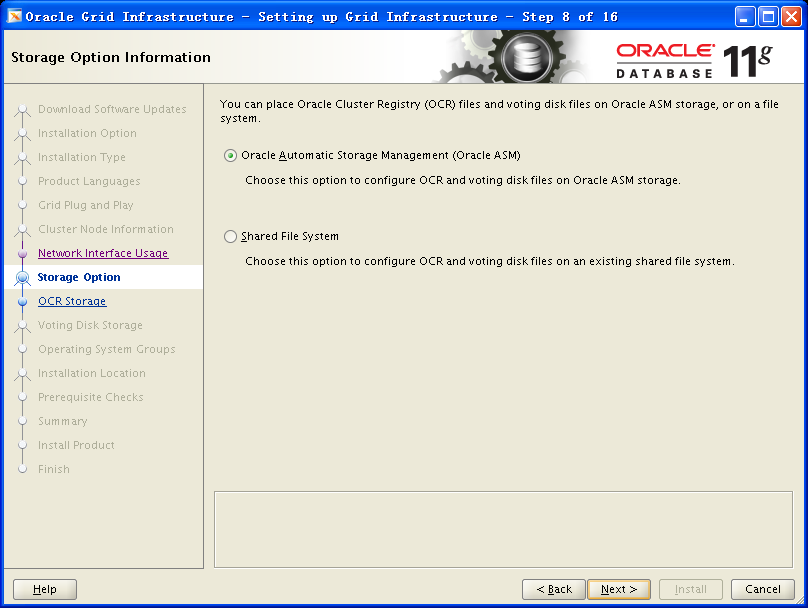Click the shared file system description text
Viewport: 808px width, 608px height.
coord(490,261)
